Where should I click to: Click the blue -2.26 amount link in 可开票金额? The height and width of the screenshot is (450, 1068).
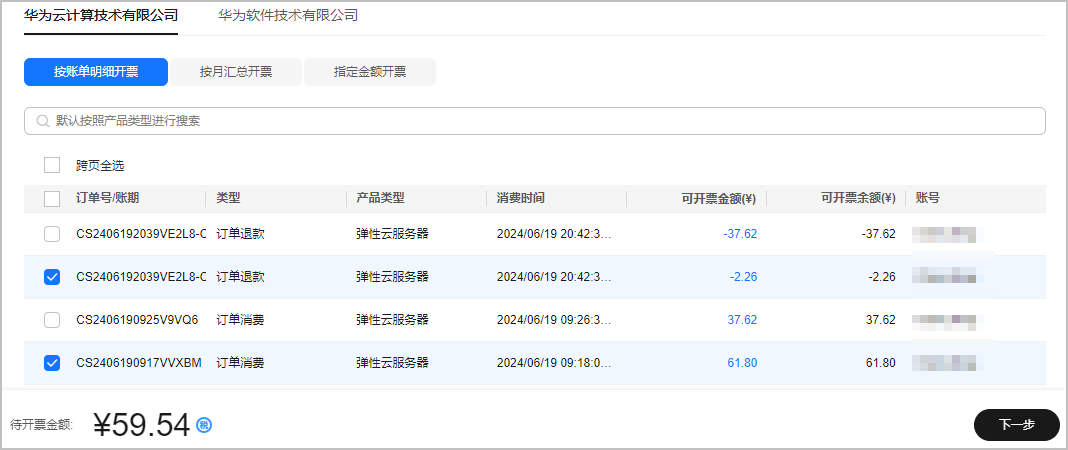[743, 277]
